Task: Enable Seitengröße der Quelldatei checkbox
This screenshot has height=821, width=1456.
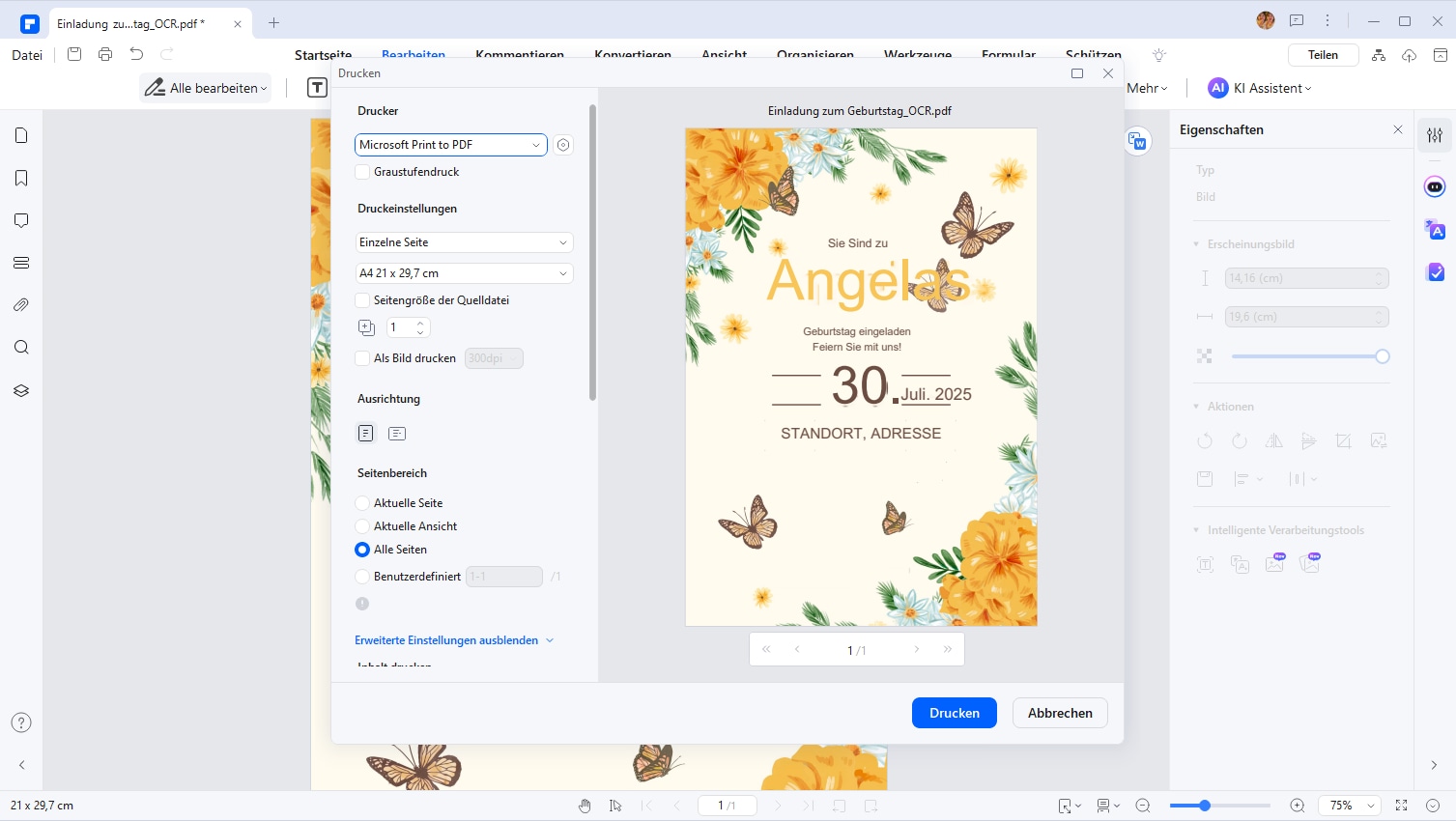Action: (x=362, y=300)
